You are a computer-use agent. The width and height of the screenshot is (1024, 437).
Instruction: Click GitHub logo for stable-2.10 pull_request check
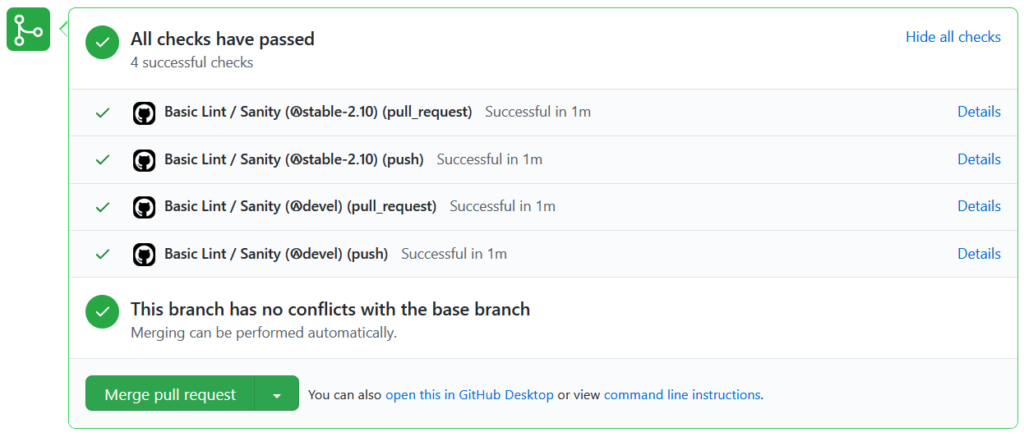pyautogui.click(x=144, y=113)
